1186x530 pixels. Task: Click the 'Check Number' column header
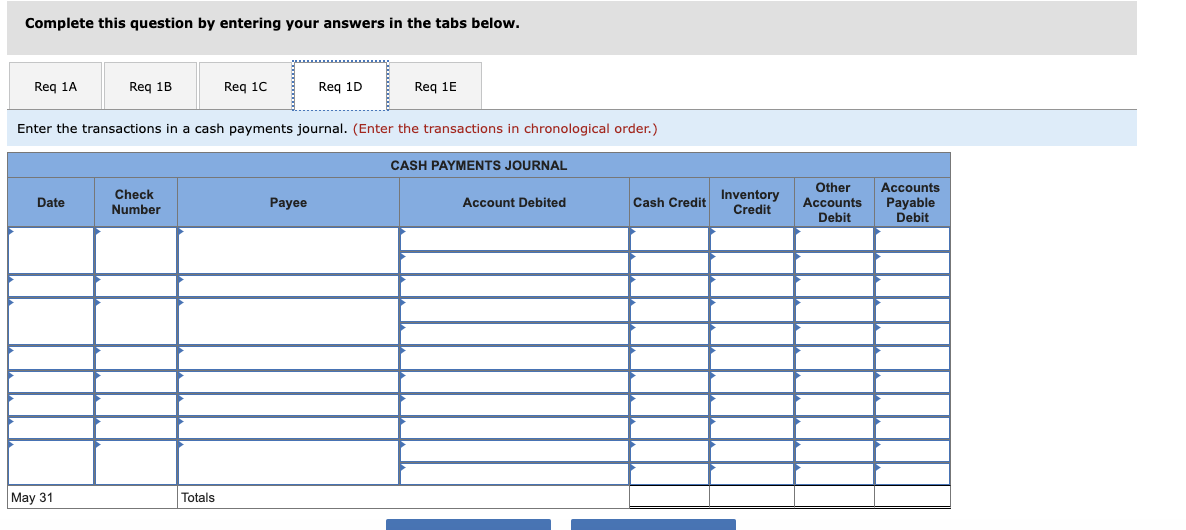pyautogui.click(x=136, y=202)
